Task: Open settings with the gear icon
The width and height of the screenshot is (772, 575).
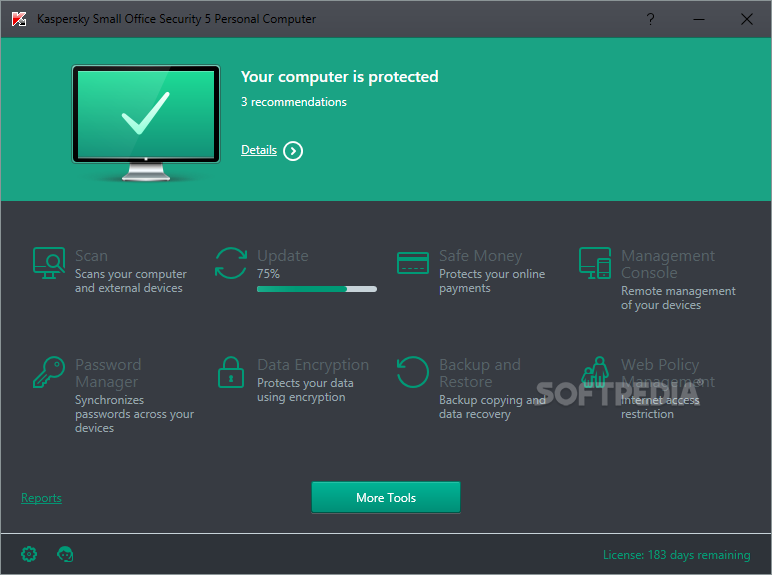Action: pos(29,554)
